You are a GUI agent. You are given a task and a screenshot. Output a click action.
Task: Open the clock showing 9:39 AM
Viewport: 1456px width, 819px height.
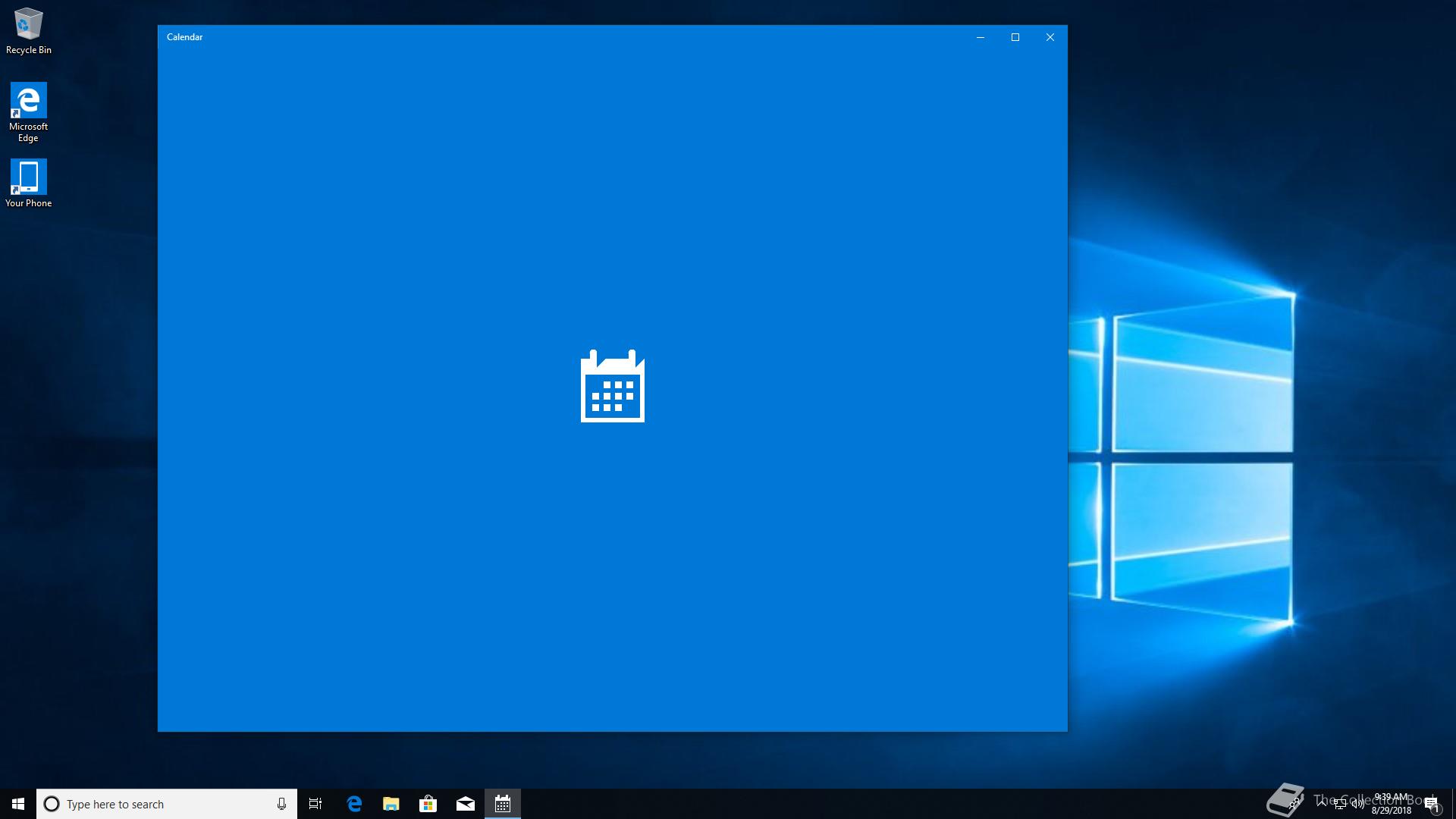tap(1392, 804)
